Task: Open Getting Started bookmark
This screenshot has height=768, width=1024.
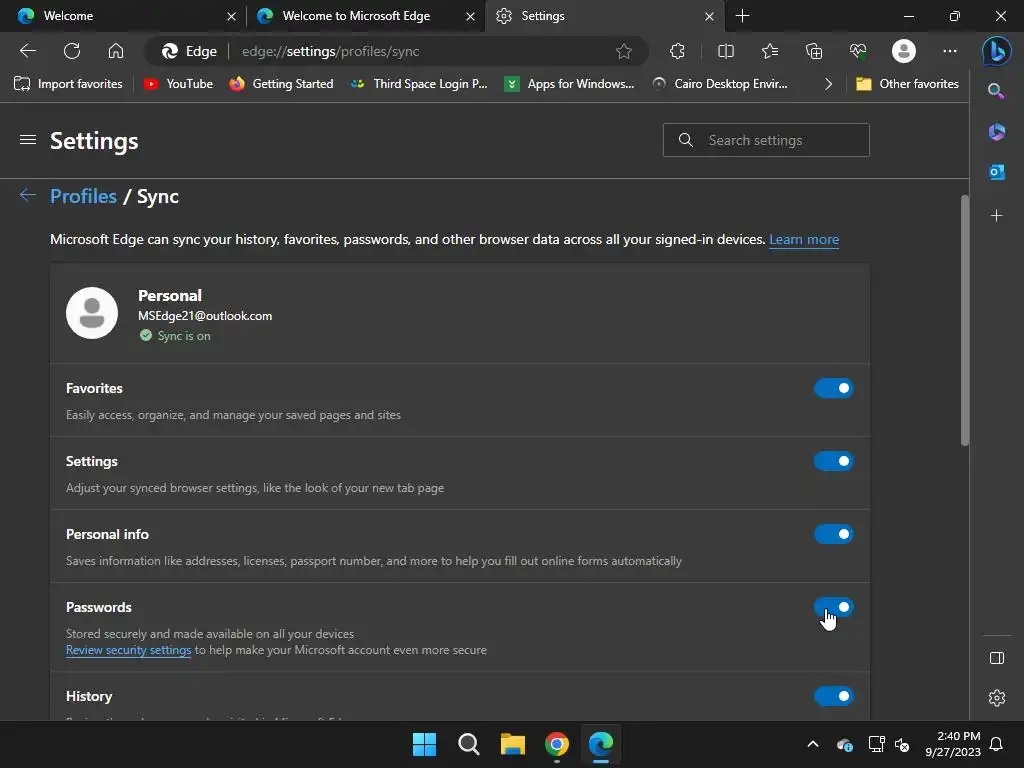Action: click(281, 84)
